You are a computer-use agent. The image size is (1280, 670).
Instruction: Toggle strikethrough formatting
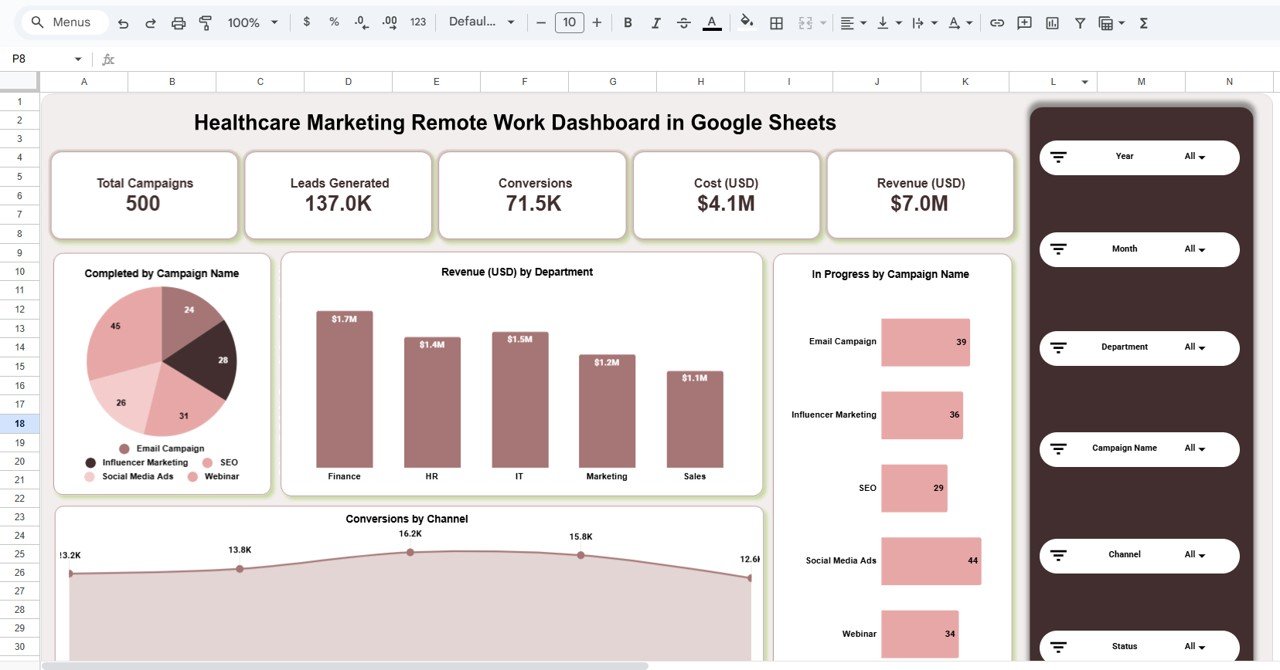click(x=683, y=21)
